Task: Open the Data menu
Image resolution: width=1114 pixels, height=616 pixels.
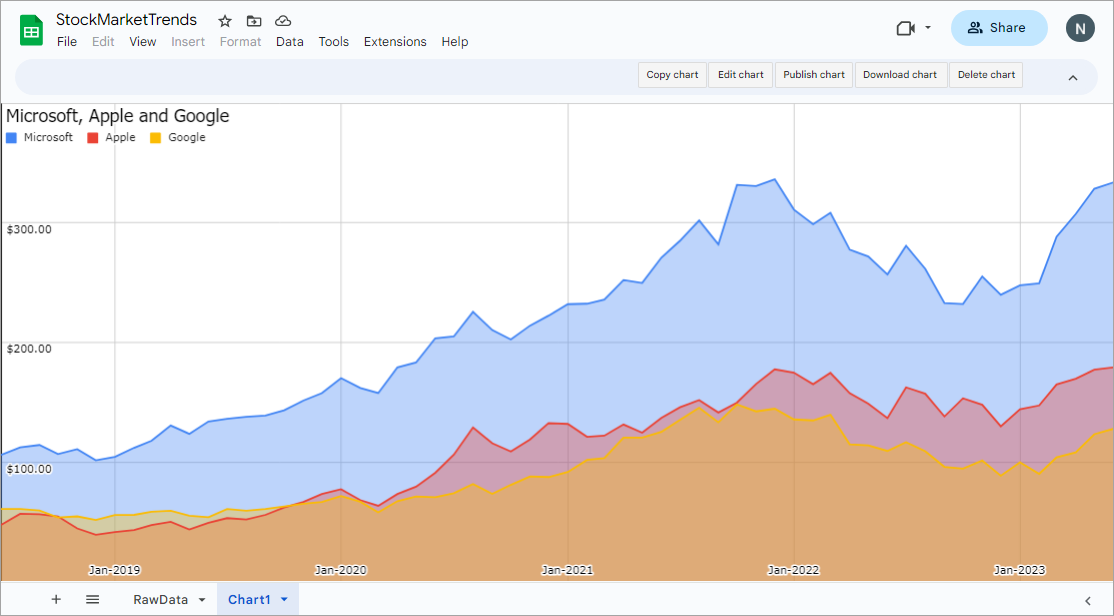Action: point(290,42)
